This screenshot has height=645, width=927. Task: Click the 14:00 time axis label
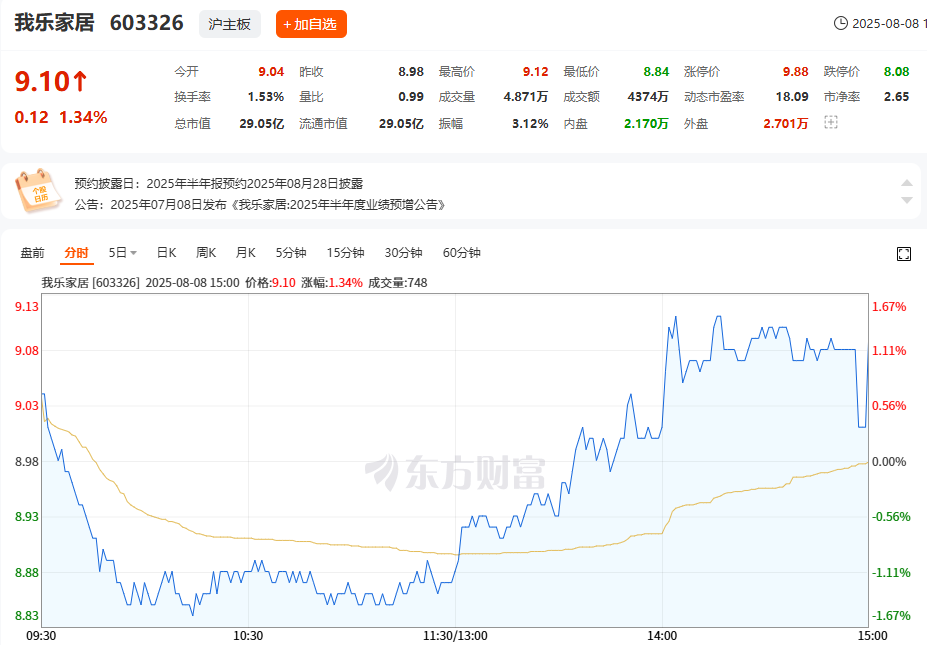(662, 636)
